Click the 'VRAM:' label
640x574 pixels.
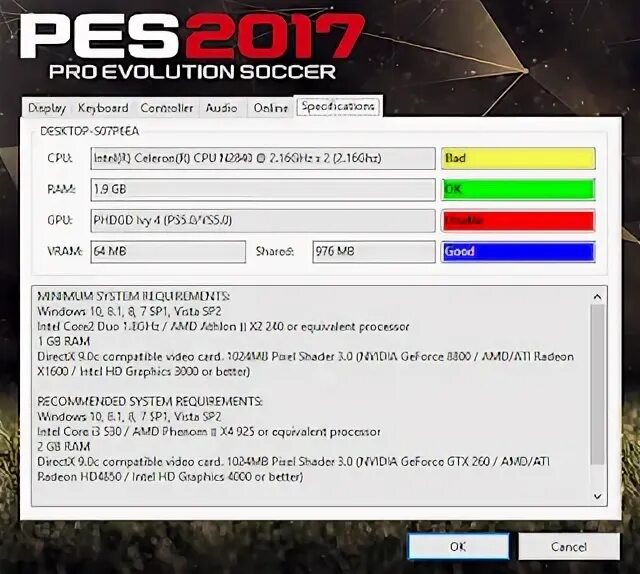(x=65, y=251)
